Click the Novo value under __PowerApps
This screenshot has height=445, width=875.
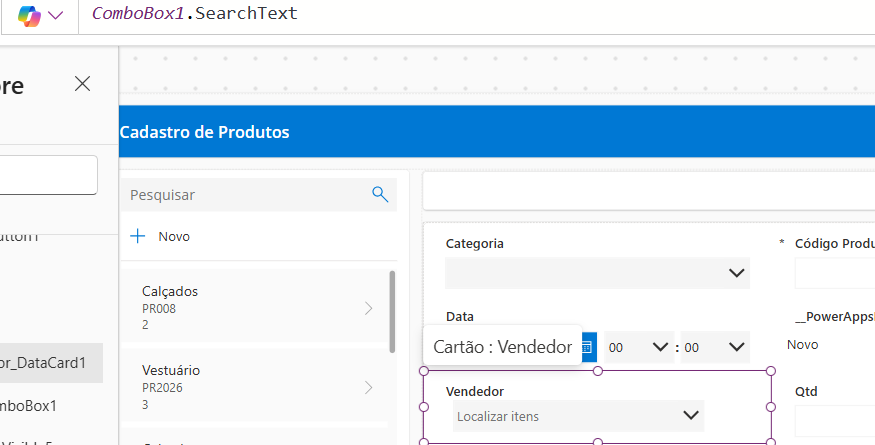pos(802,344)
